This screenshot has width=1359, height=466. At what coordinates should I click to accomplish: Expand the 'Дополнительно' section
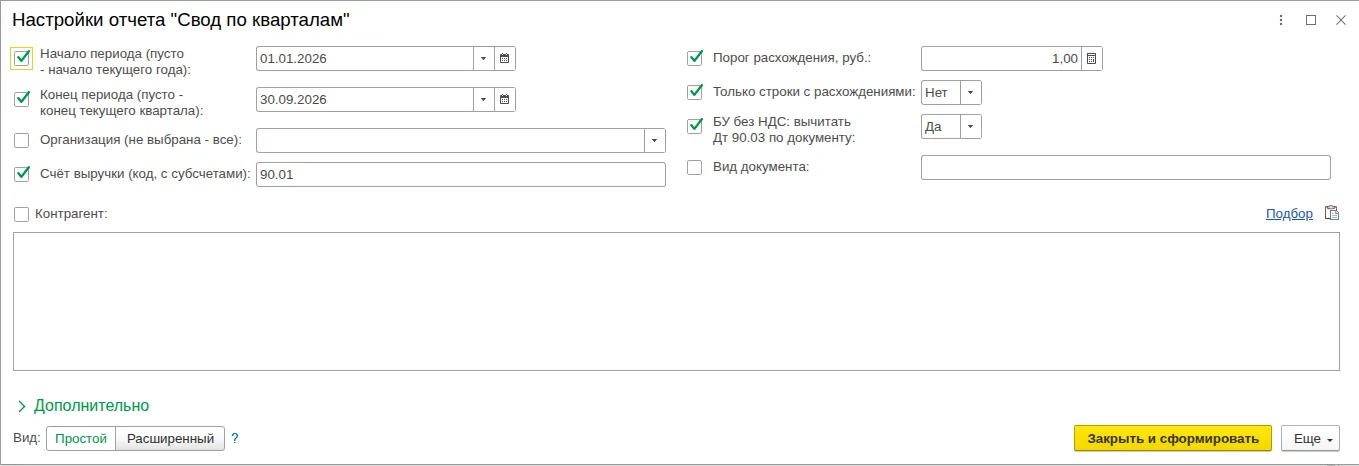point(83,405)
